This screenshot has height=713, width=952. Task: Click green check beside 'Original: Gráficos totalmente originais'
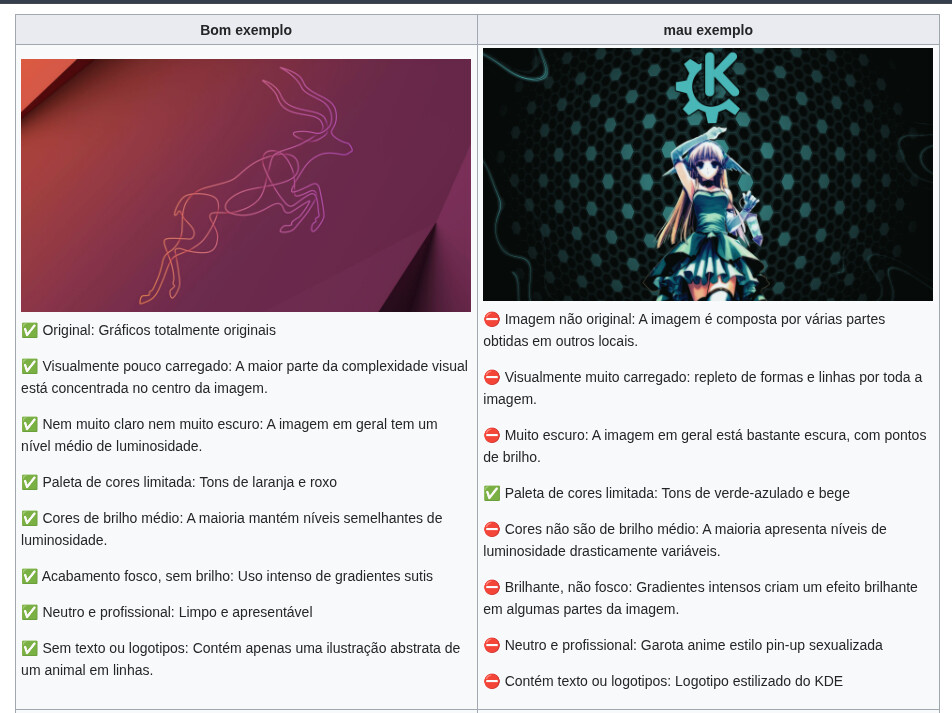(x=29, y=330)
